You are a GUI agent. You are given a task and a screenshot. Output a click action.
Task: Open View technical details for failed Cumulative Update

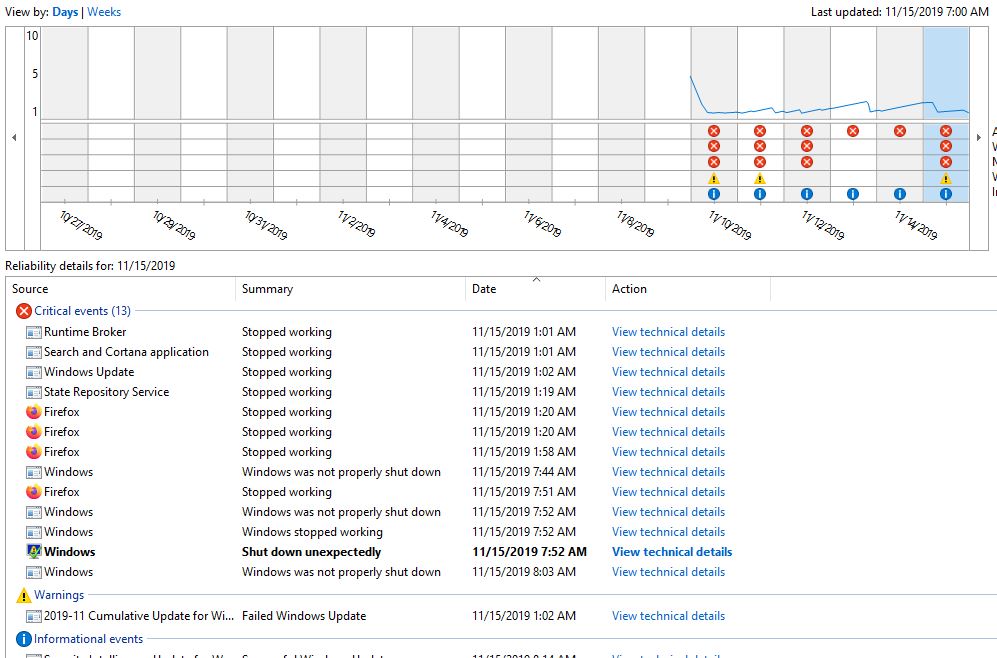(x=668, y=615)
